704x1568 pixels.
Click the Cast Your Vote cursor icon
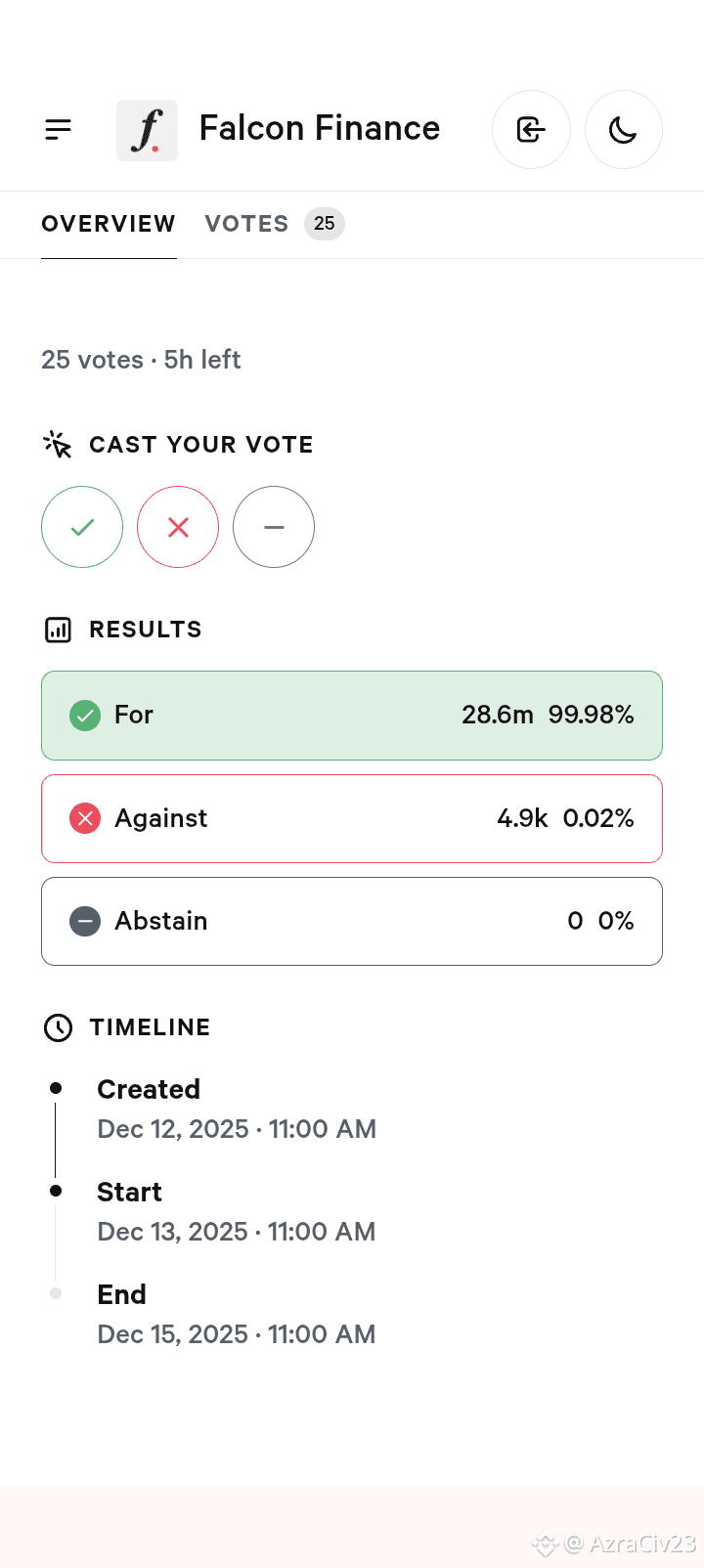(58, 445)
